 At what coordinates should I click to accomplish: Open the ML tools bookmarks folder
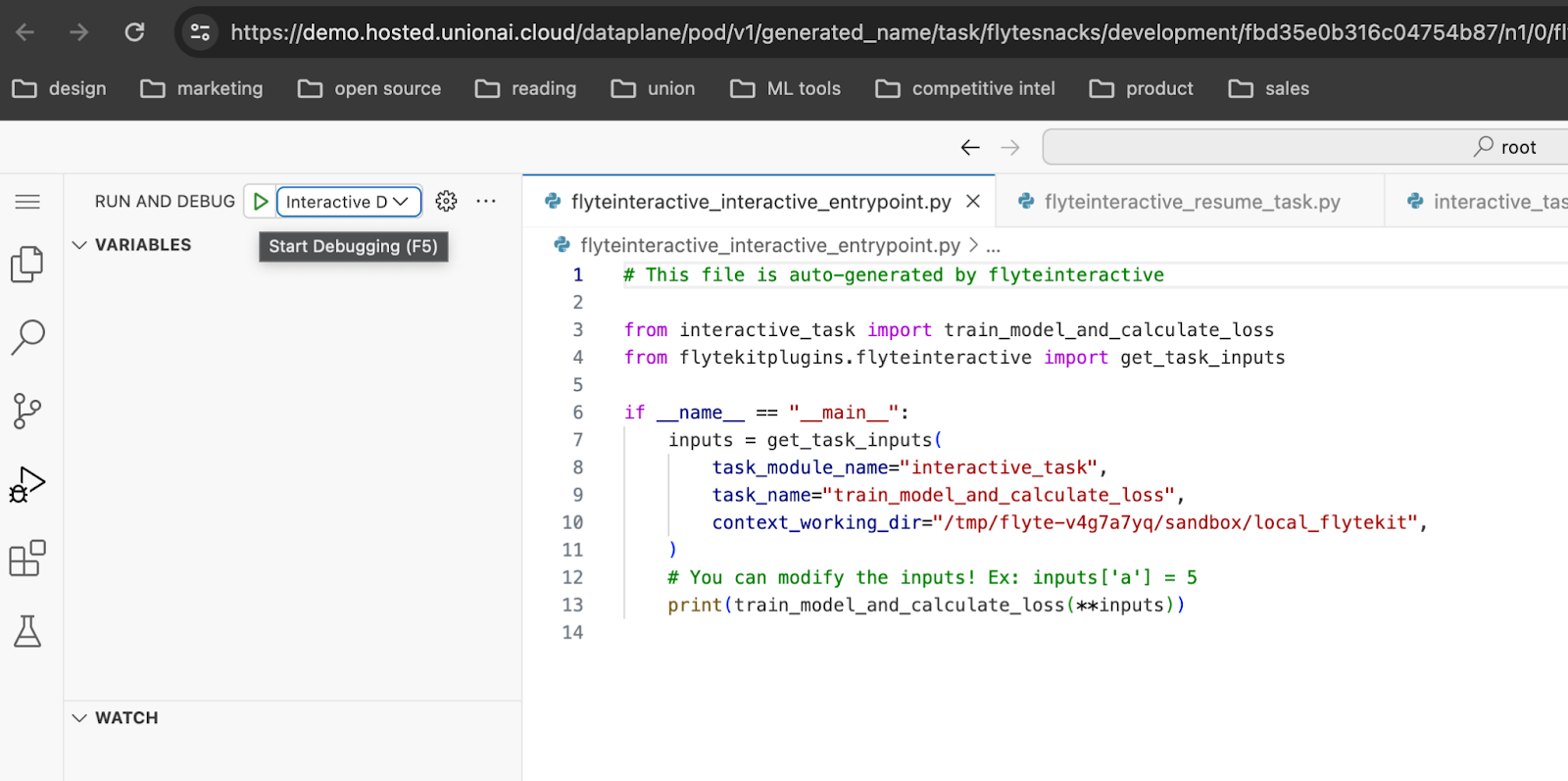tap(786, 88)
